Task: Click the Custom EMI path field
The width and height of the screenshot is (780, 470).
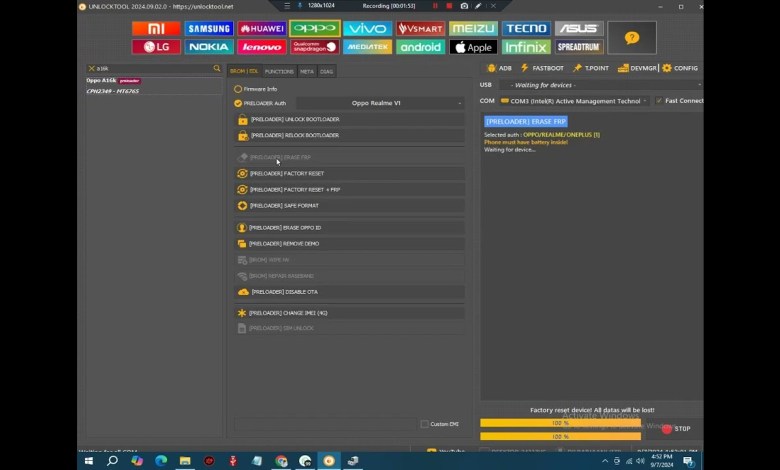Action: [x=325, y=424]
